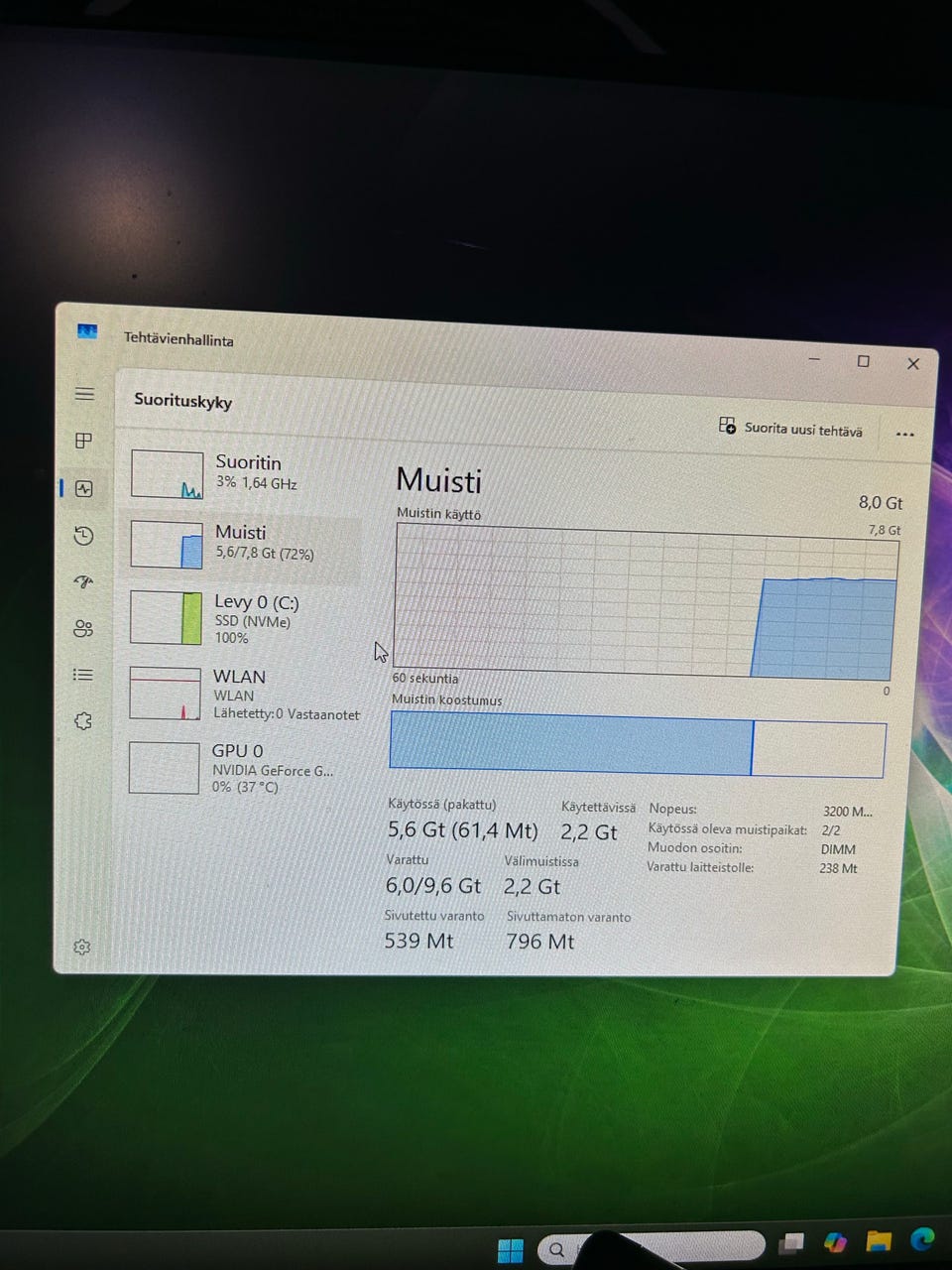Click the Suorituskyky page title

point(183,401)
